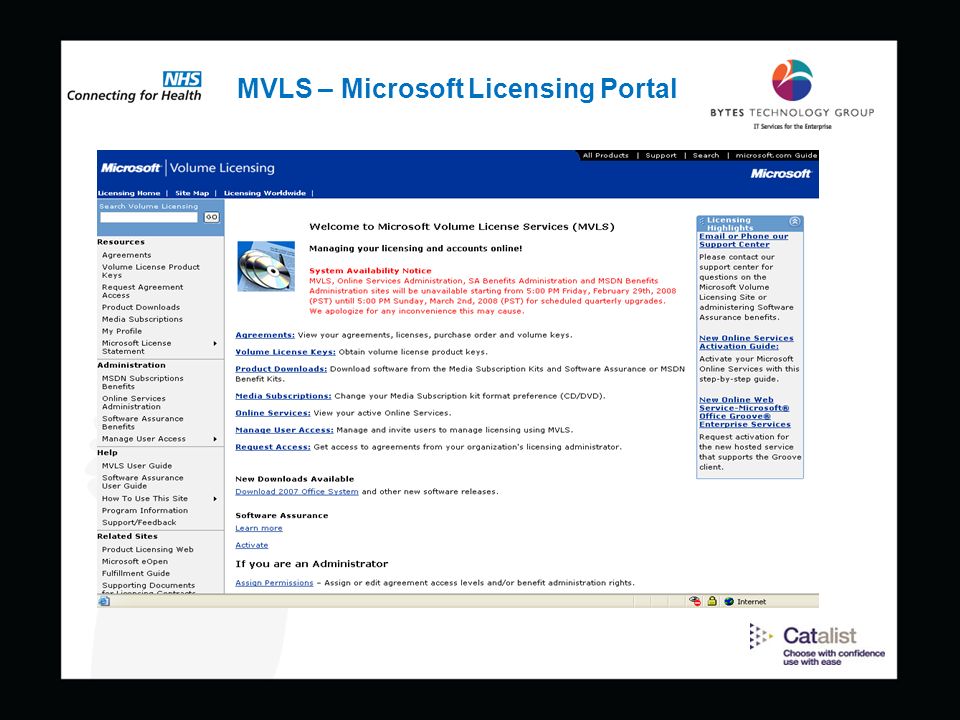This screenshot has width=960, height=720.
Task: Open New Online Services Activation Guide link
Action: click(746, 342)
